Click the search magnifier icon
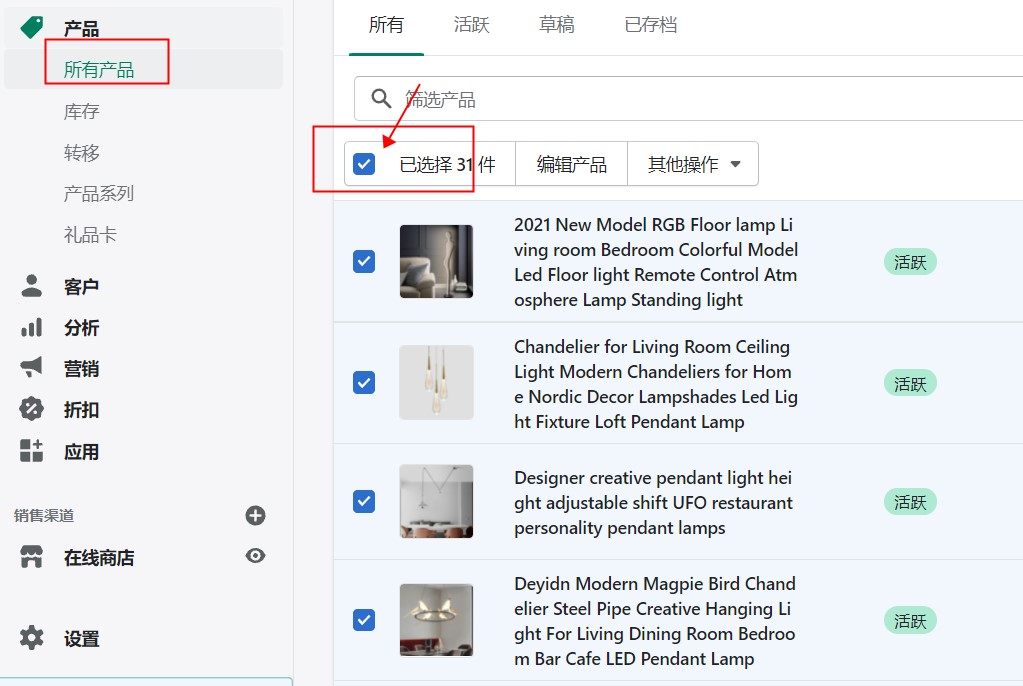This screenshot has width=1023, height=686. (x=381, y=99)
